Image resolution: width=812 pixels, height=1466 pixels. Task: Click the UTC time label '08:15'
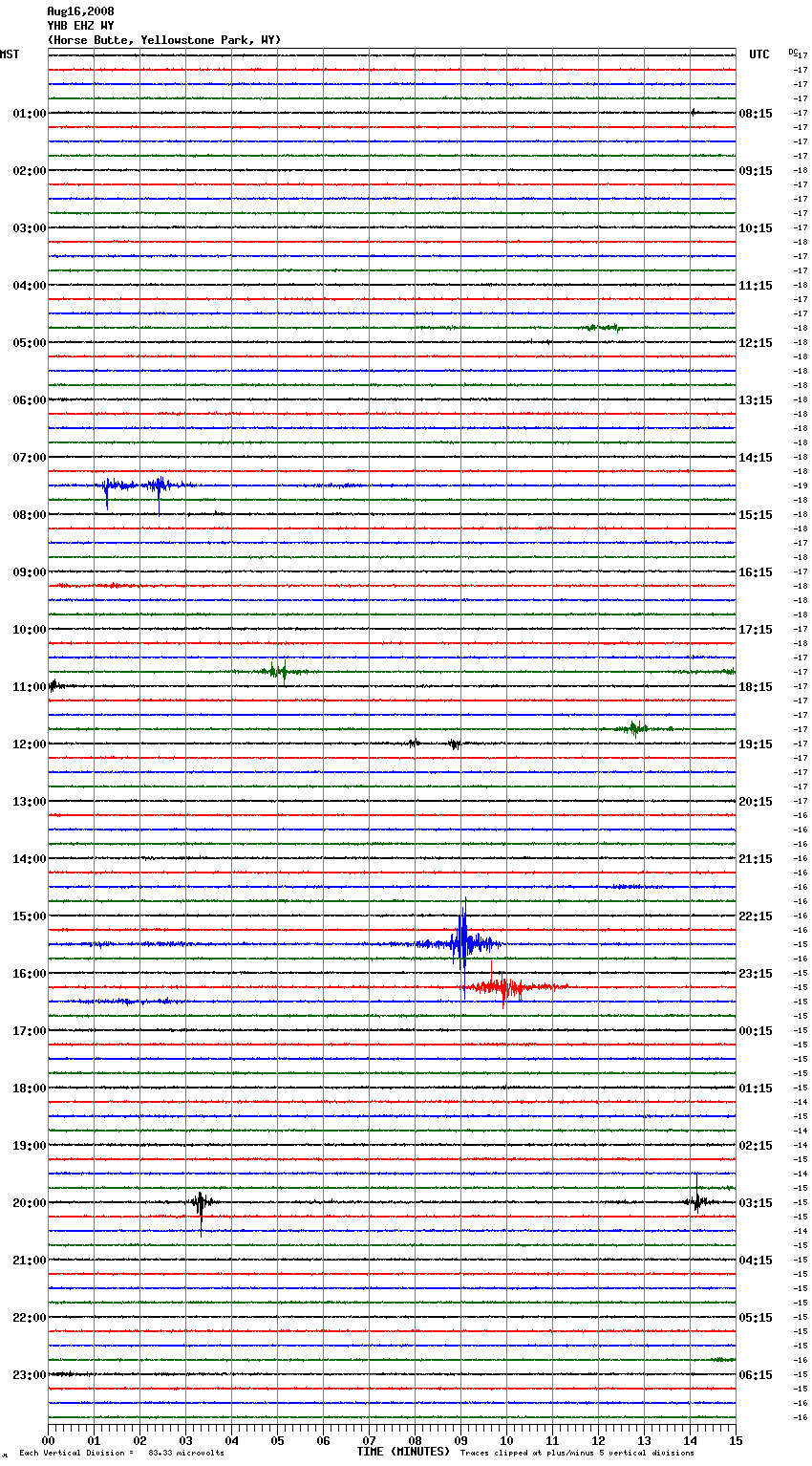point(756,114)
